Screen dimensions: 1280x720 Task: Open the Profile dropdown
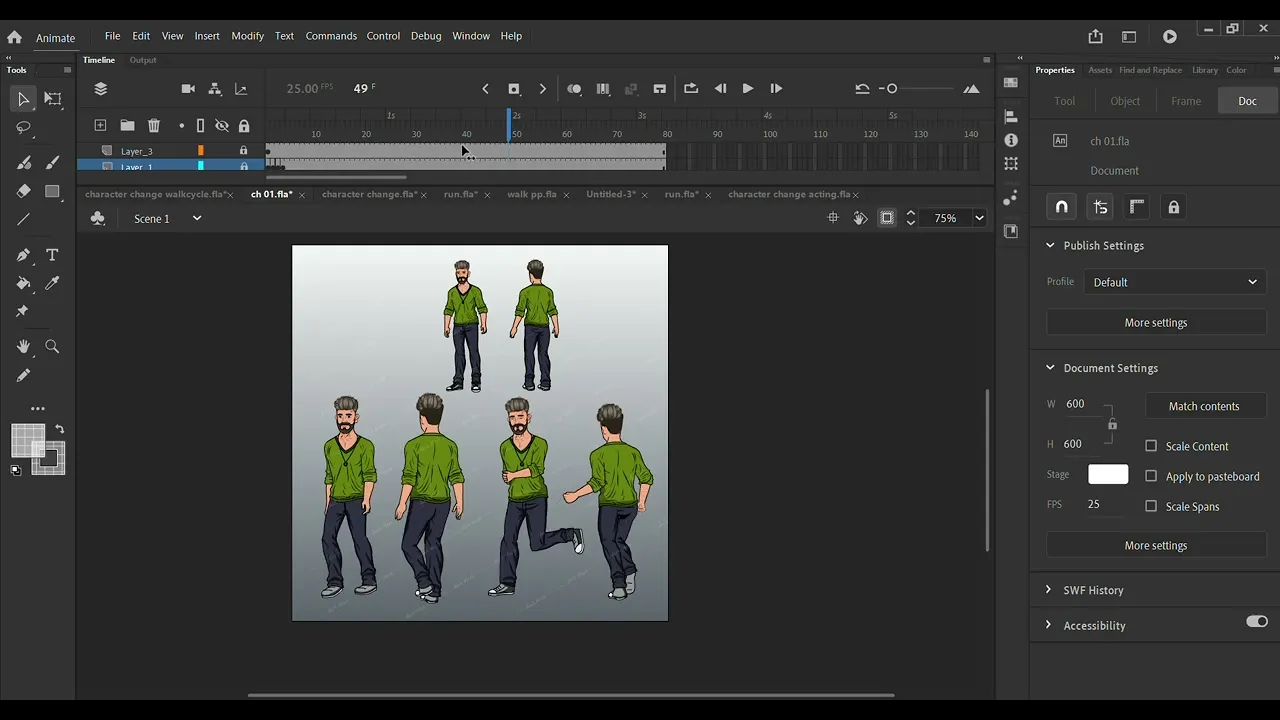coord(1174,282)
